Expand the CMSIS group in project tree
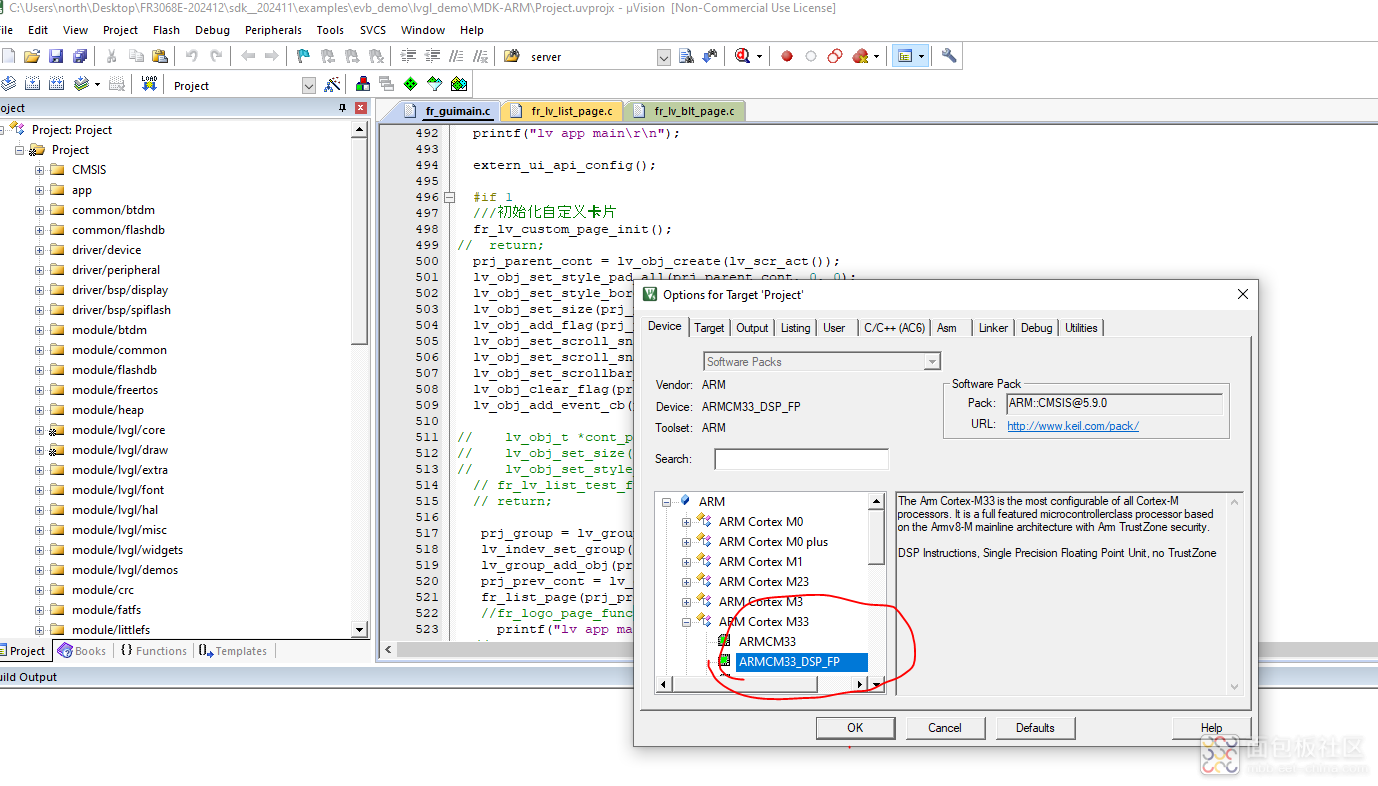The image size is (1378, 786). click(40, 170)
